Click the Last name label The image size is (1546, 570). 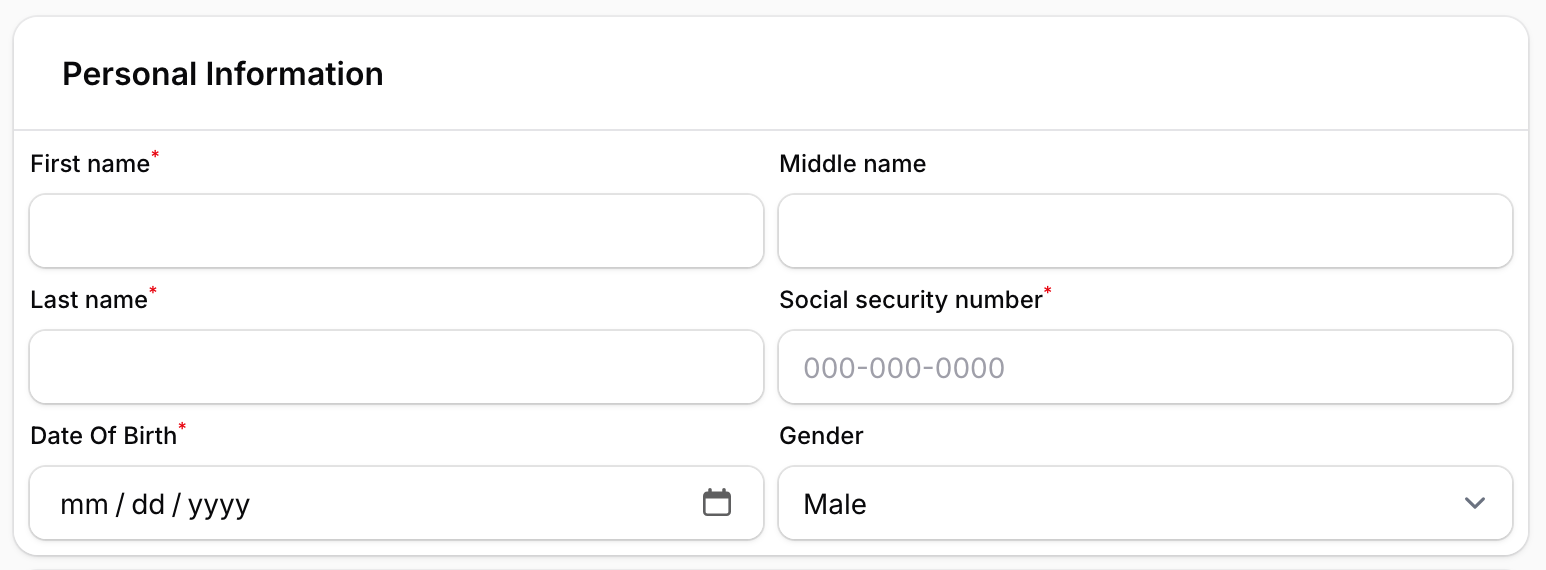tap(89, 300)
